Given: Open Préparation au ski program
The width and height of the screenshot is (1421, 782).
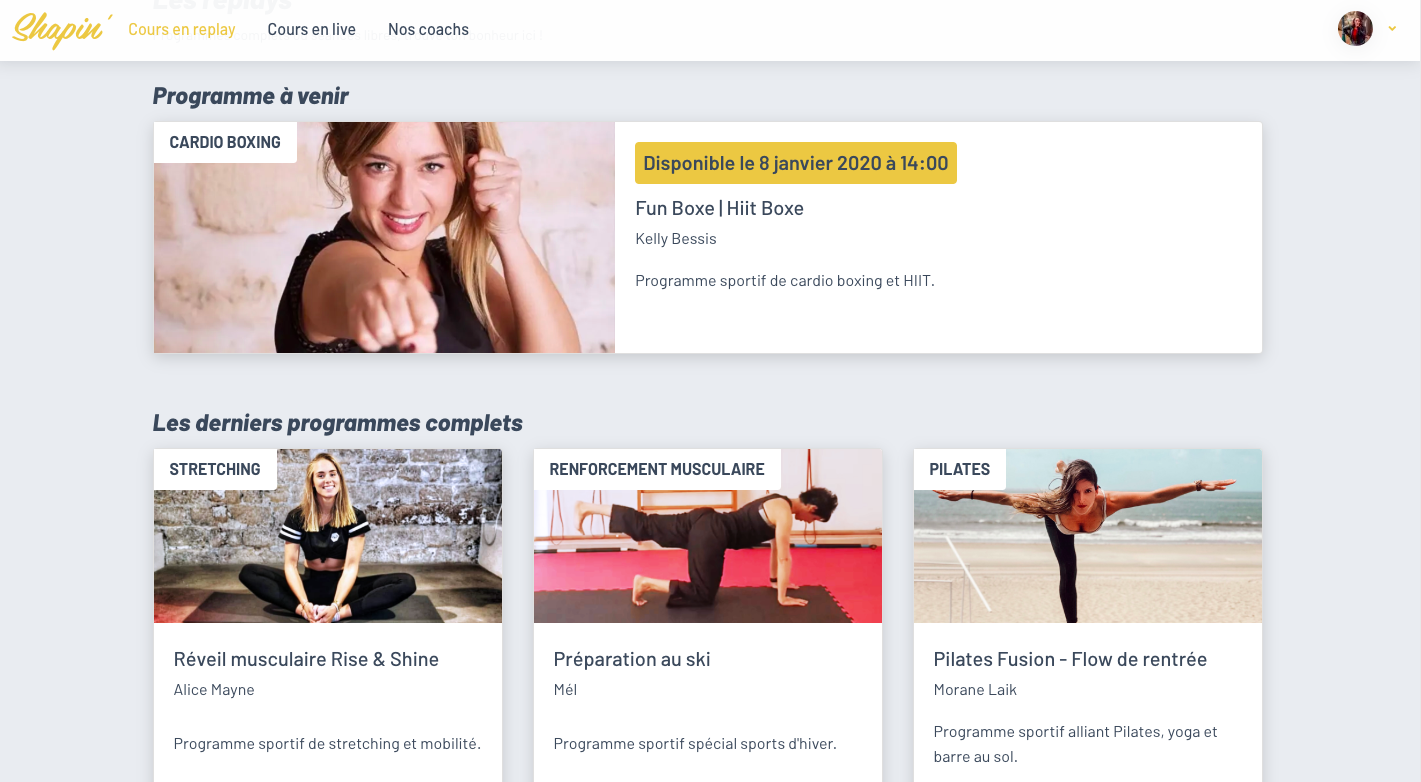Looking at the screenshot, I should point(632,659).
